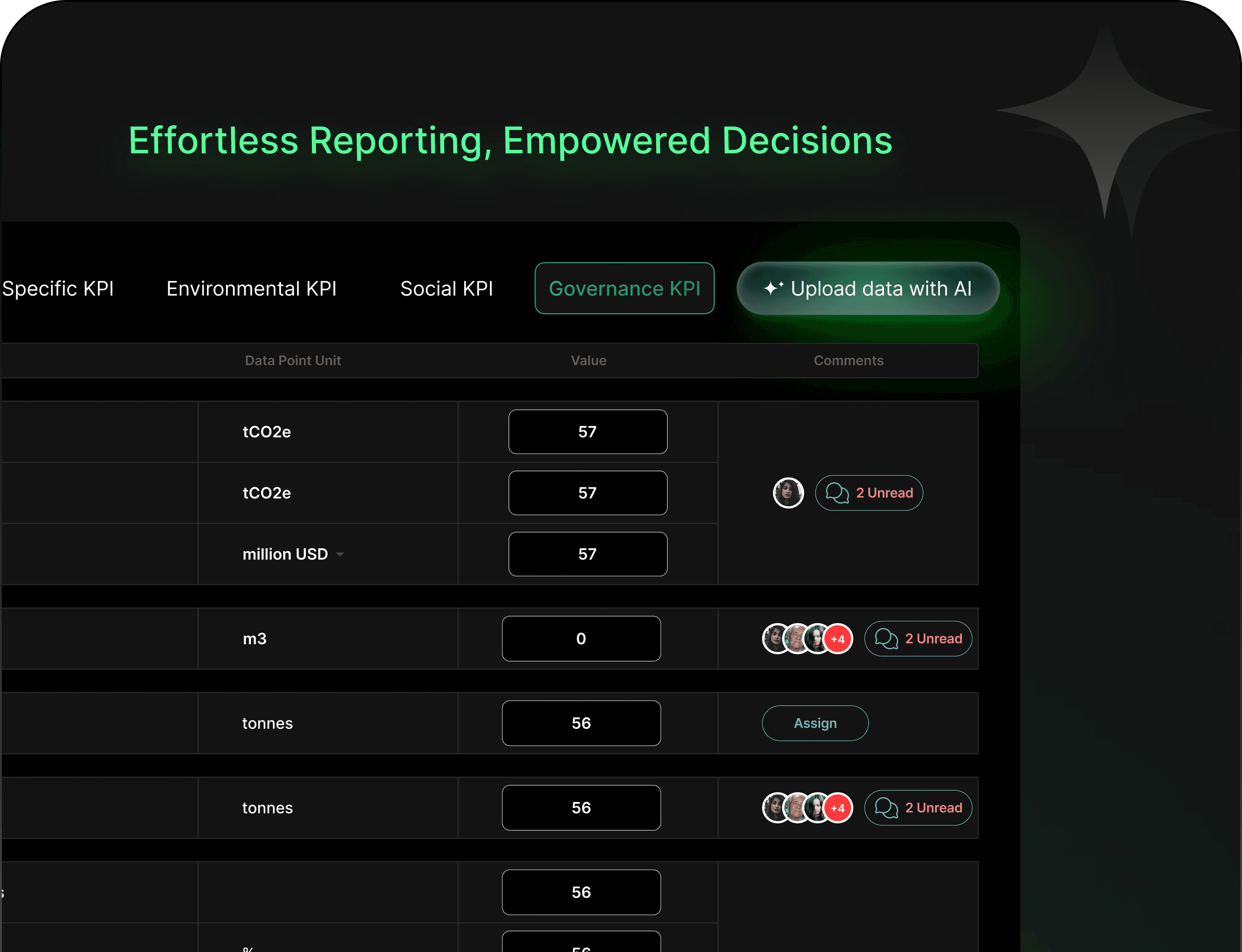Click the Comments column header
Screen dimensions: 1242x952
click(848, 360)
